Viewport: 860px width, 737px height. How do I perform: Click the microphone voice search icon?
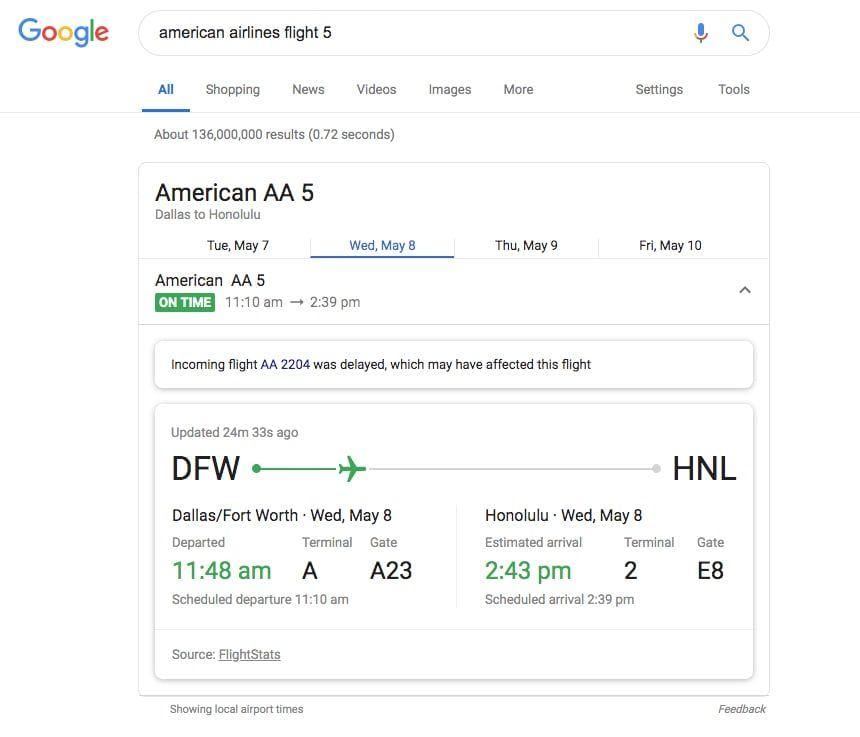tap(701, 33)
